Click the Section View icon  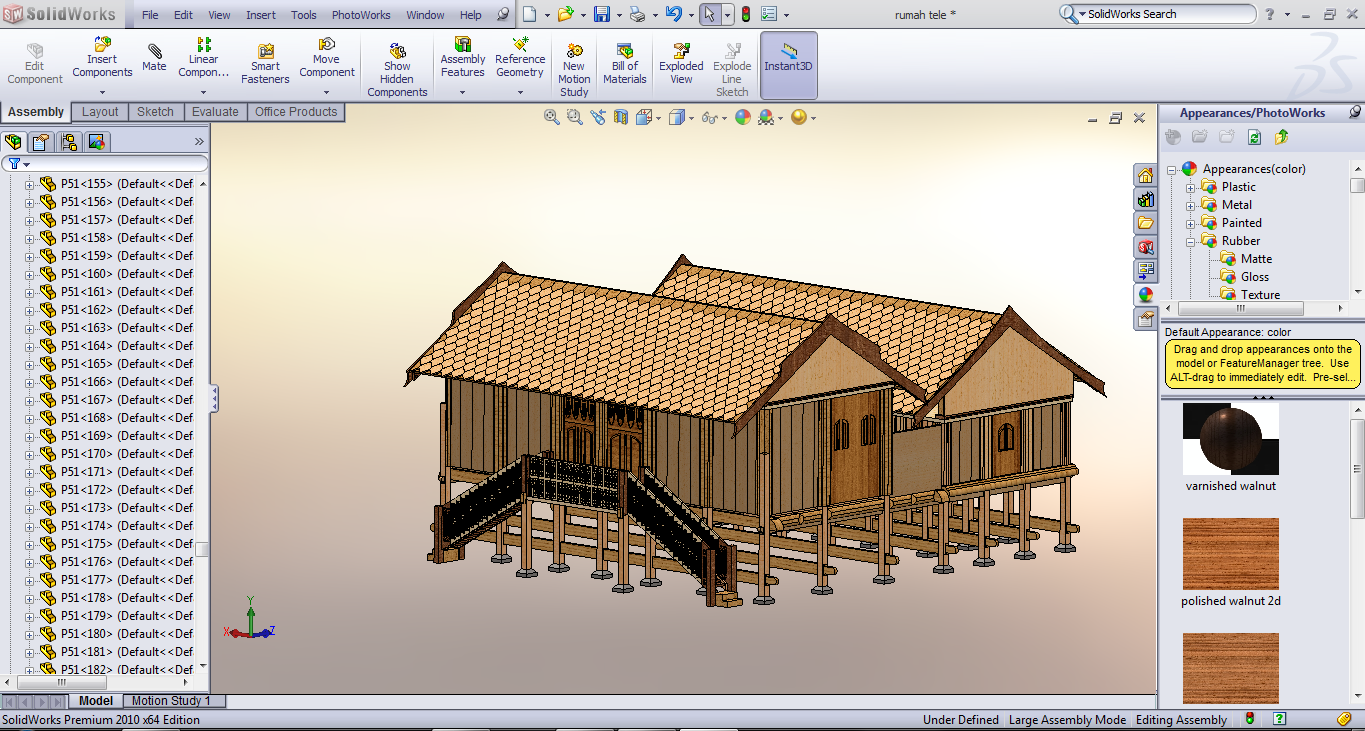(x=621, y=117)
